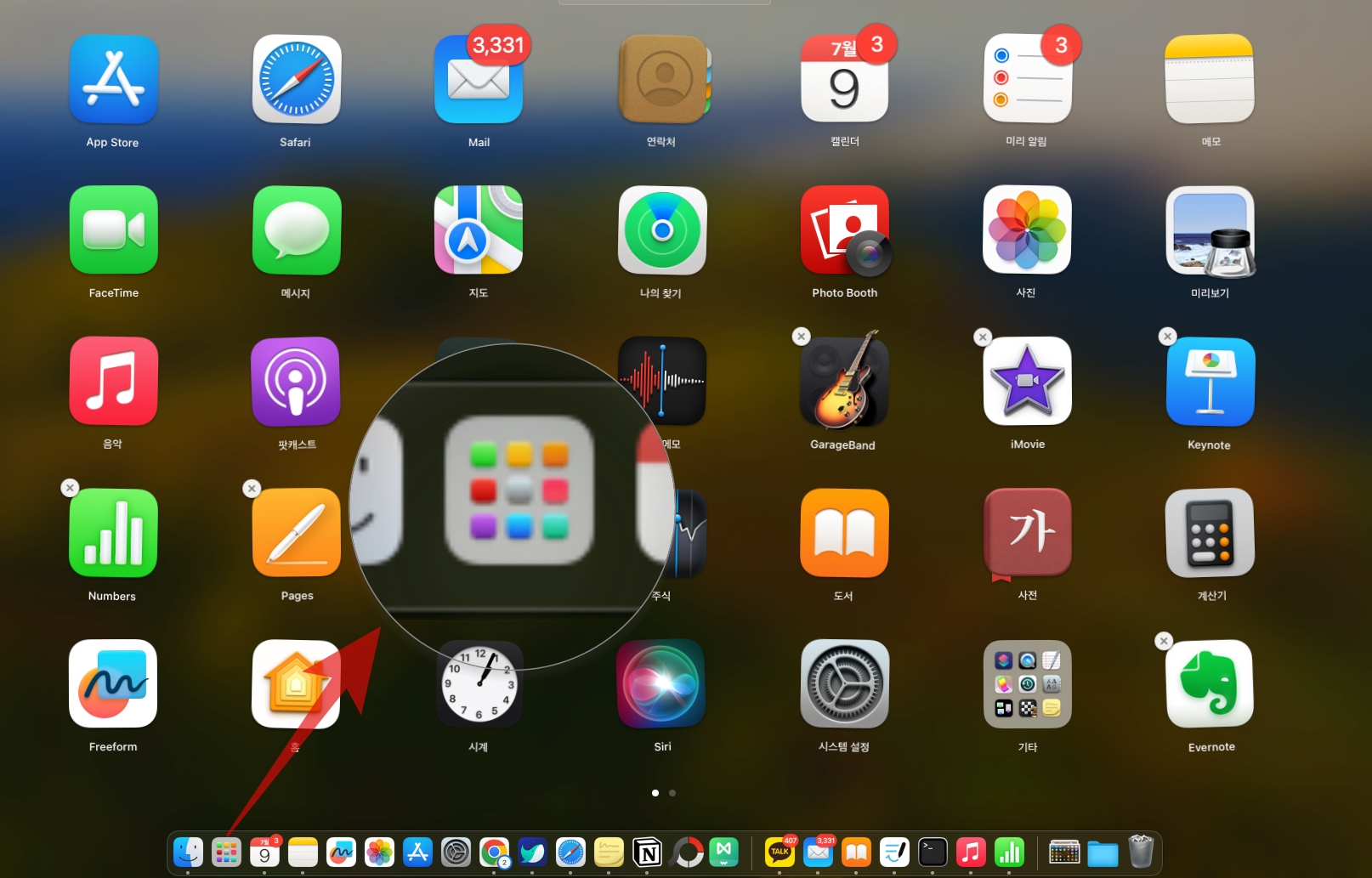The height and width of the screenshot is (878, 1372).
Task: Open the Trash in the Dock
Action: coord(1141,852)
